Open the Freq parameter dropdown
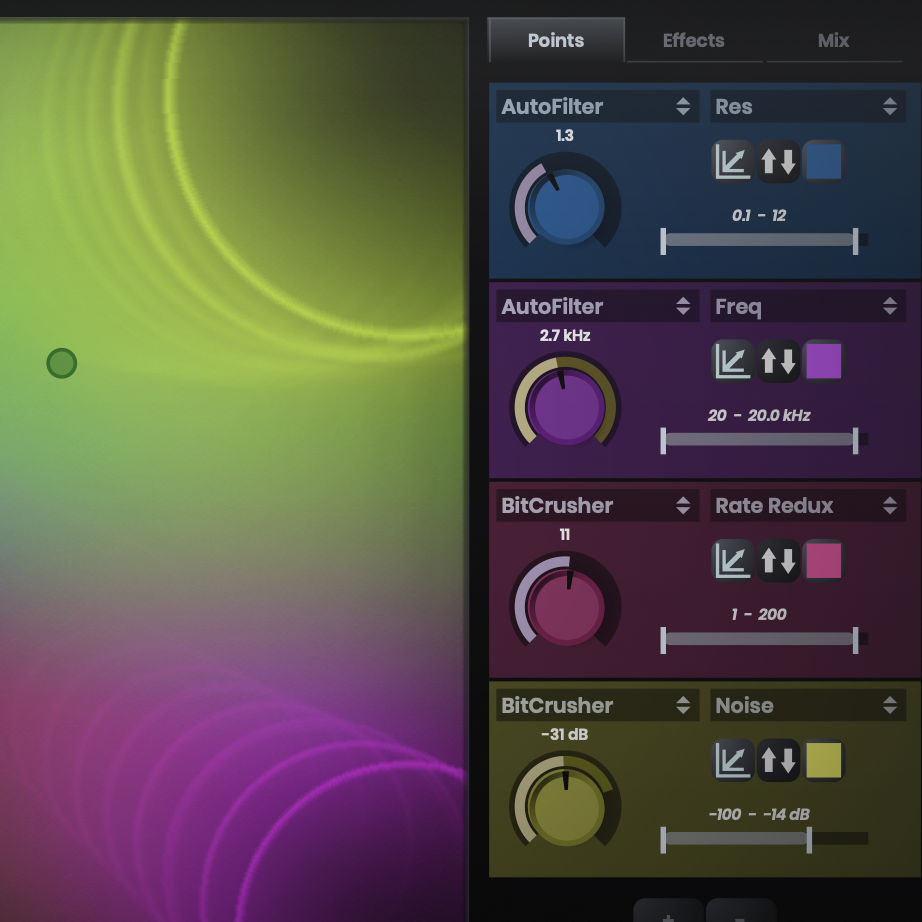922x922 pixels. coord(807,306)
